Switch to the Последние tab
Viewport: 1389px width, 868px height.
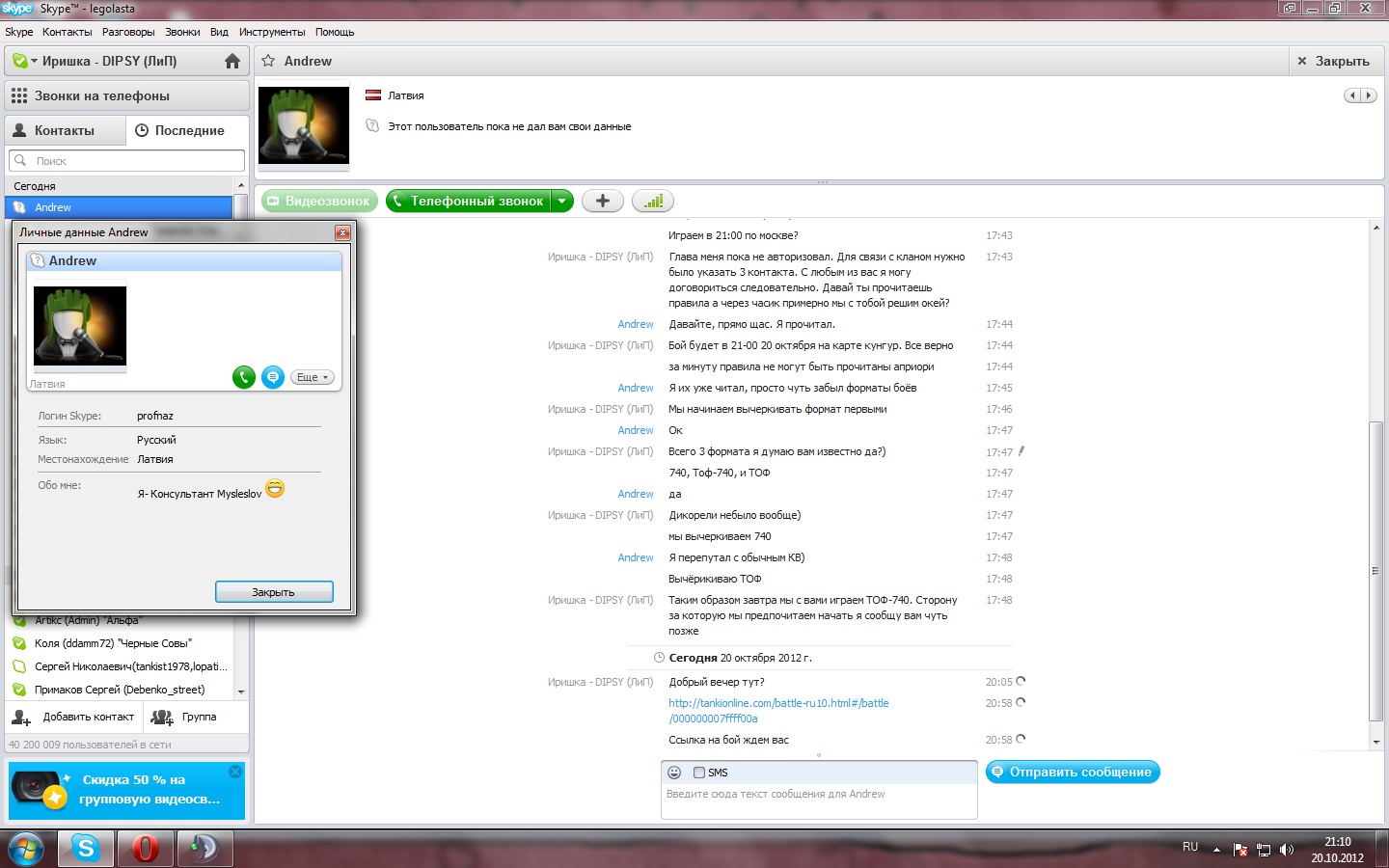(x=187, y=130)
